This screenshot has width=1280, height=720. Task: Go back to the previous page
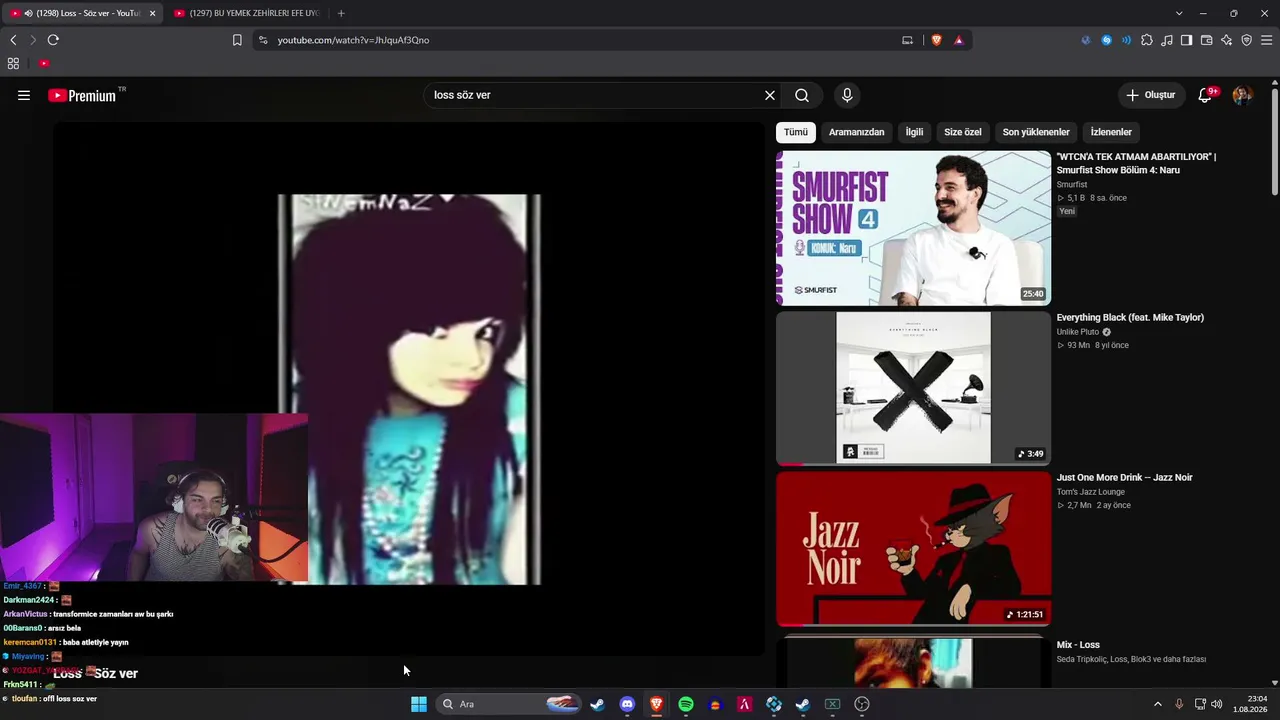13,40
